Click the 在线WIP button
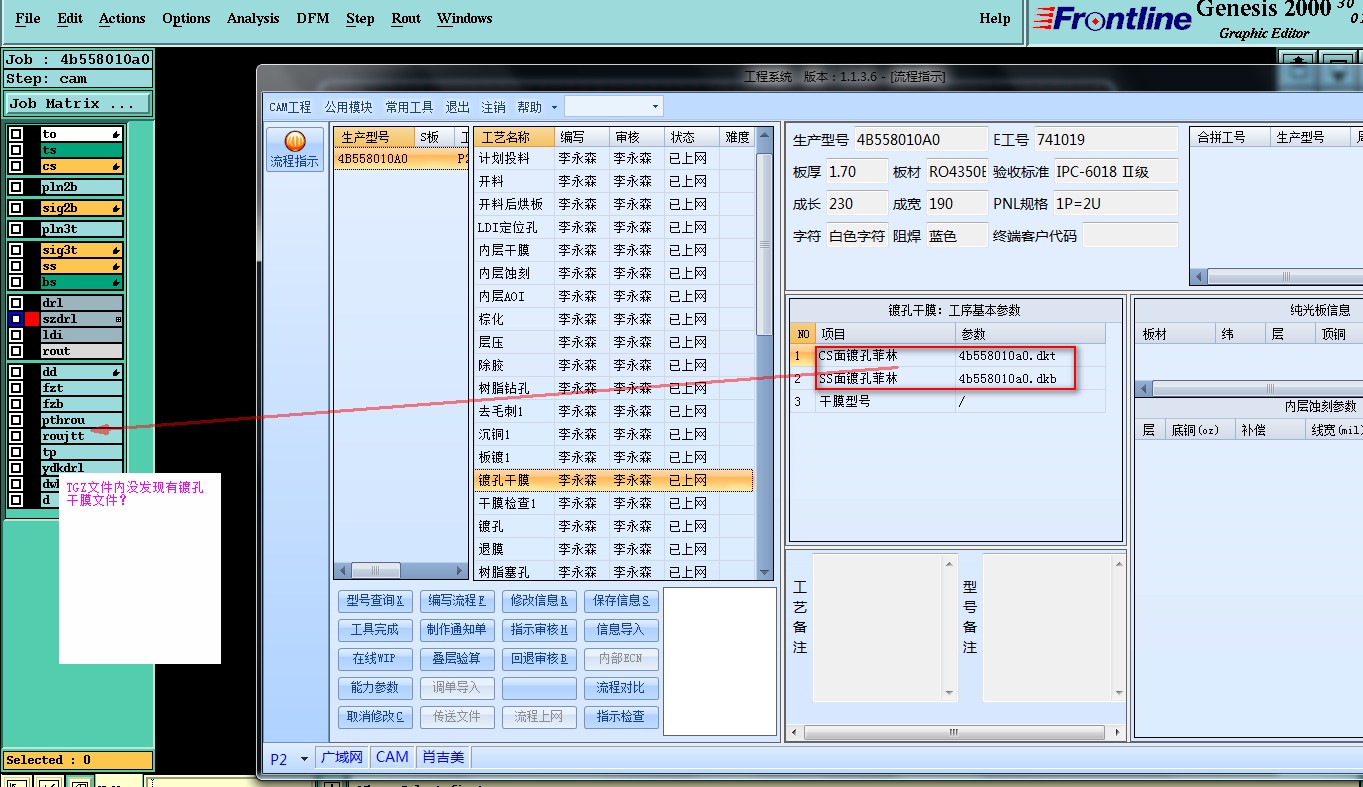The height and width of the screenshot is (787, 1363). pyautogui.click(x=375, y=658)
